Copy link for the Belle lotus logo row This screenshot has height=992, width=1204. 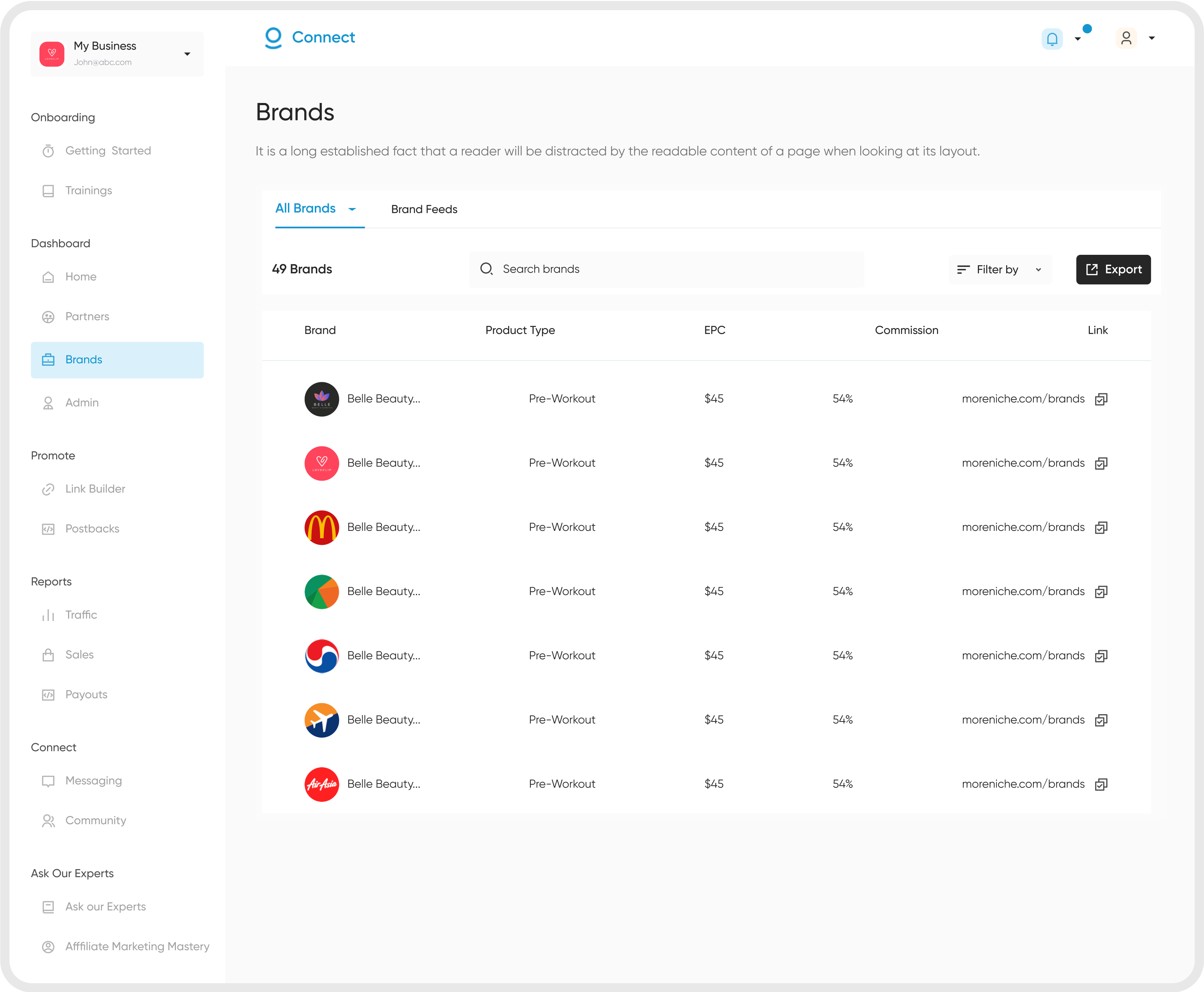[1101, 399]
